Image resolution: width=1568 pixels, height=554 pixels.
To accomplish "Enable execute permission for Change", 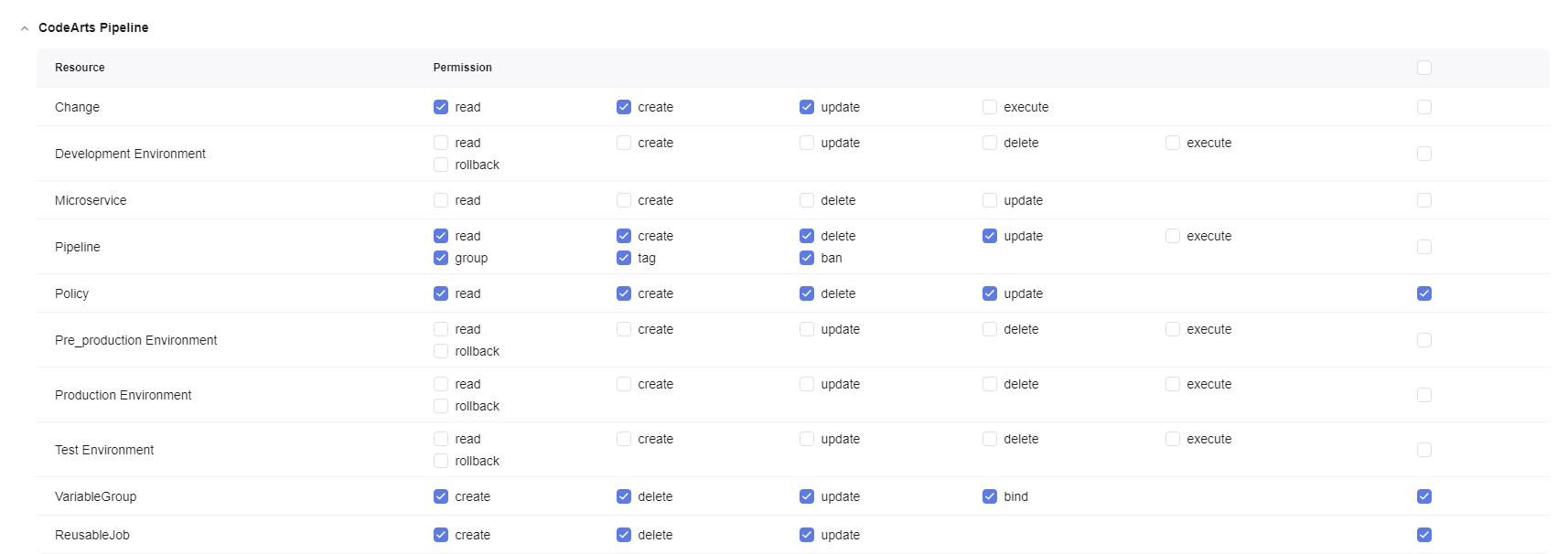I will (x=990, y=107).
